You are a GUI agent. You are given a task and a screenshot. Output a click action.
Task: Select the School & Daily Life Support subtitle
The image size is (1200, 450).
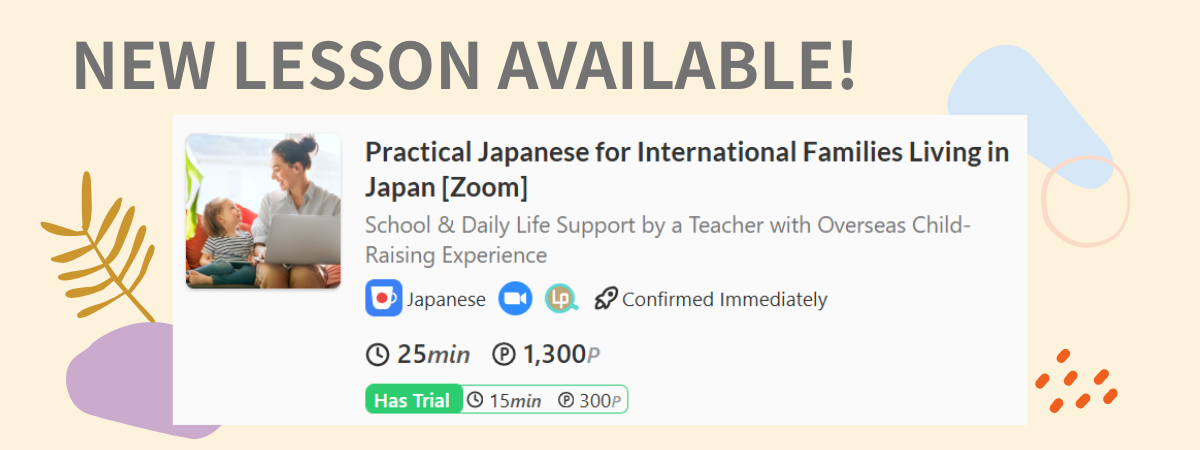(668, 240)
